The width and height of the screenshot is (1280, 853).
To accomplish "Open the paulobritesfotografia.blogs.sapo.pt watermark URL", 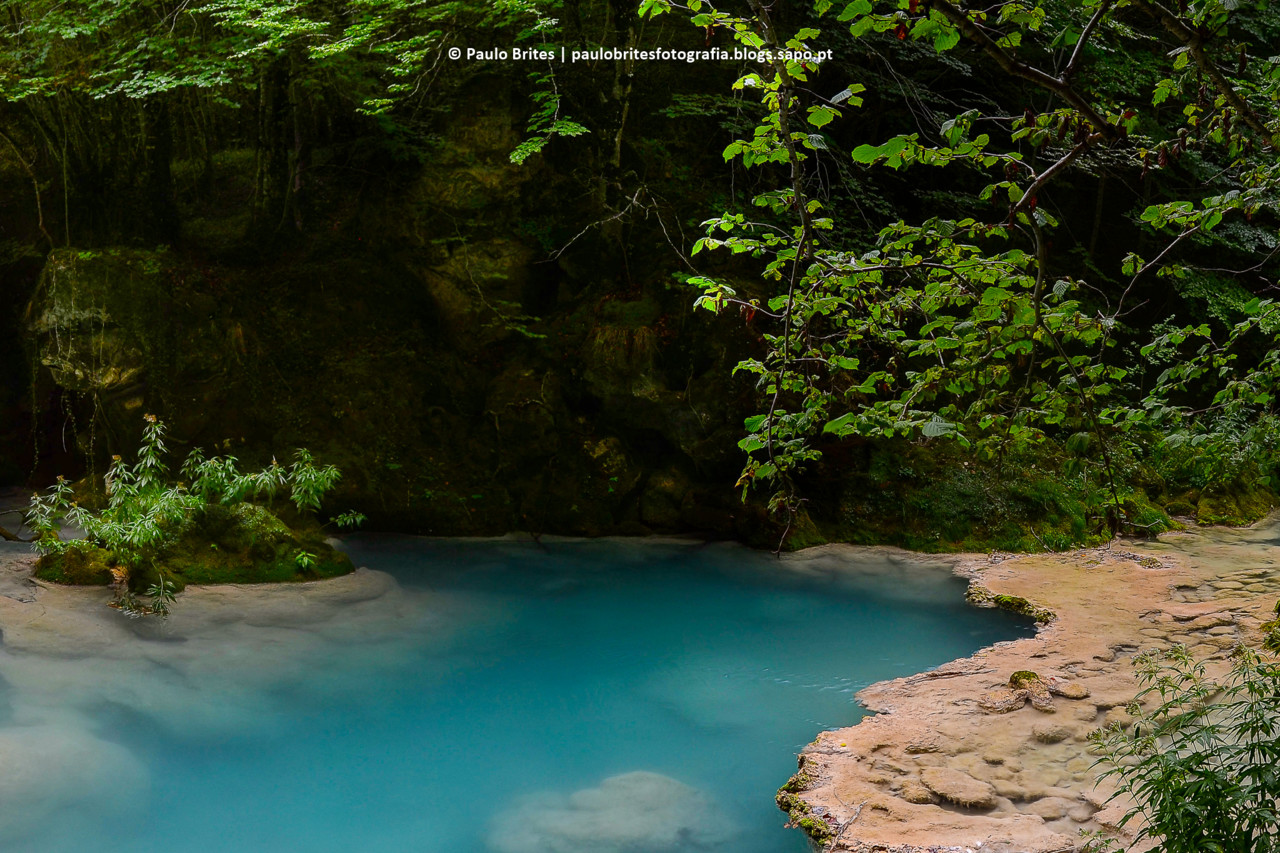I will [701, 54].
